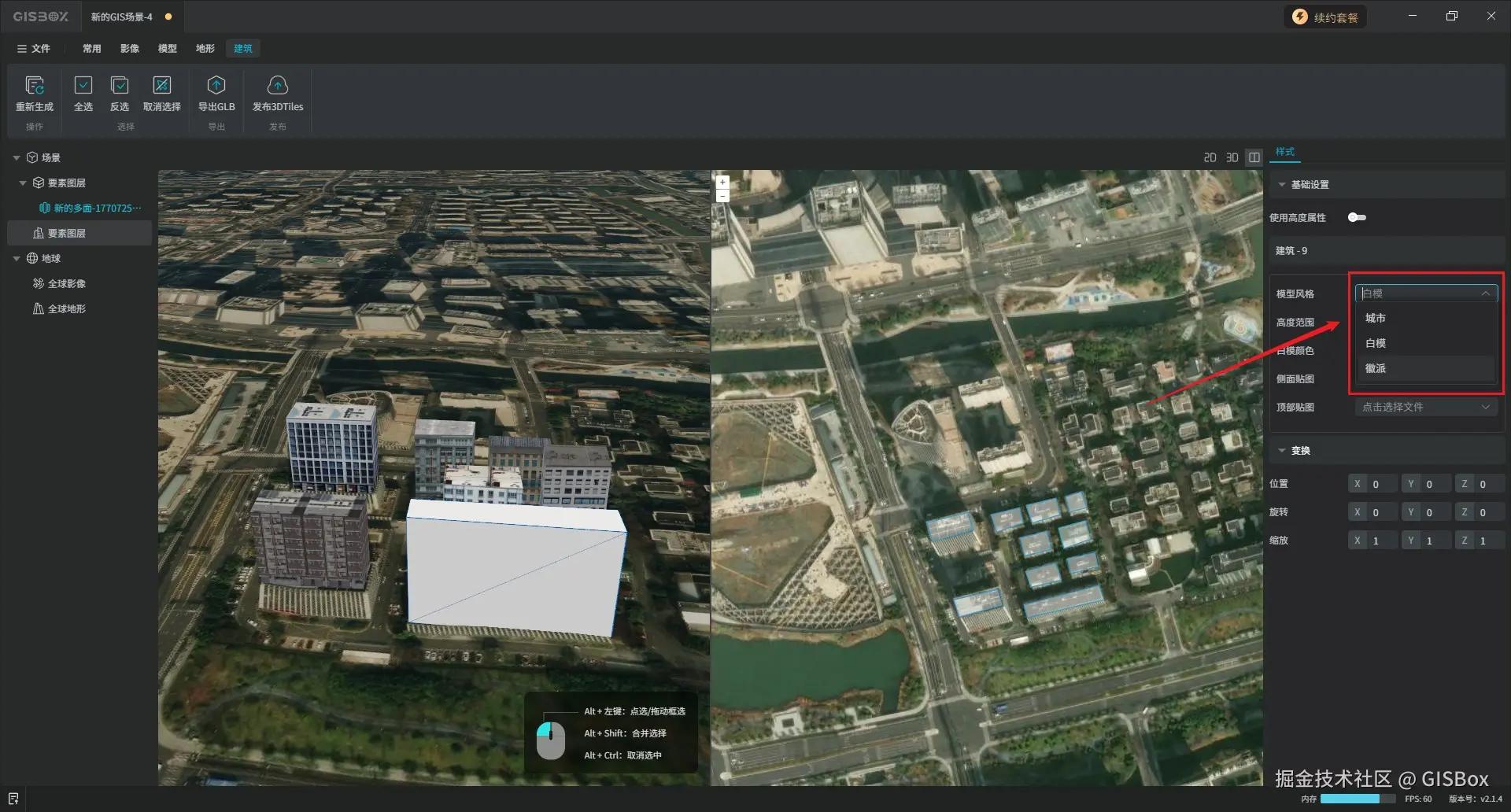The width and height of the screenshot is (1511, 812).
Task: Toggle split-screen view icon
Action: pos(1254,158)
